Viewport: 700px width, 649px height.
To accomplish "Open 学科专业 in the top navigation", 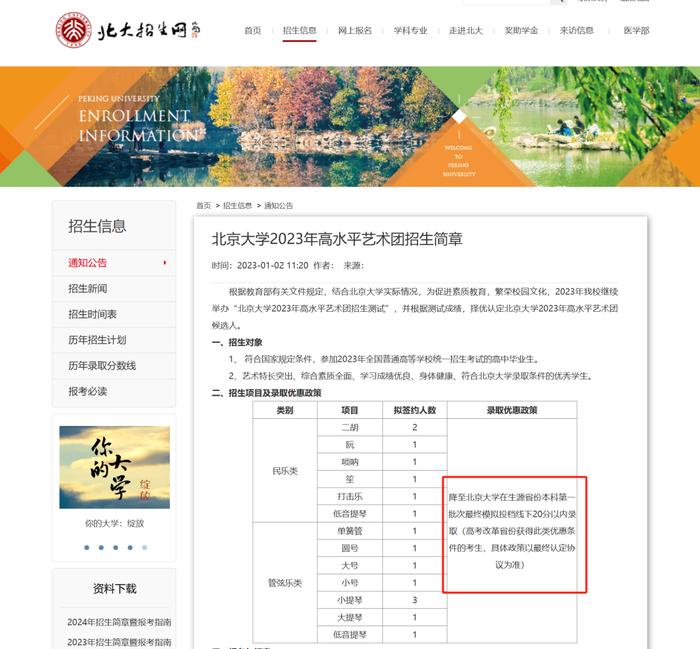I will pyautogui.click(x=410, y=30).
